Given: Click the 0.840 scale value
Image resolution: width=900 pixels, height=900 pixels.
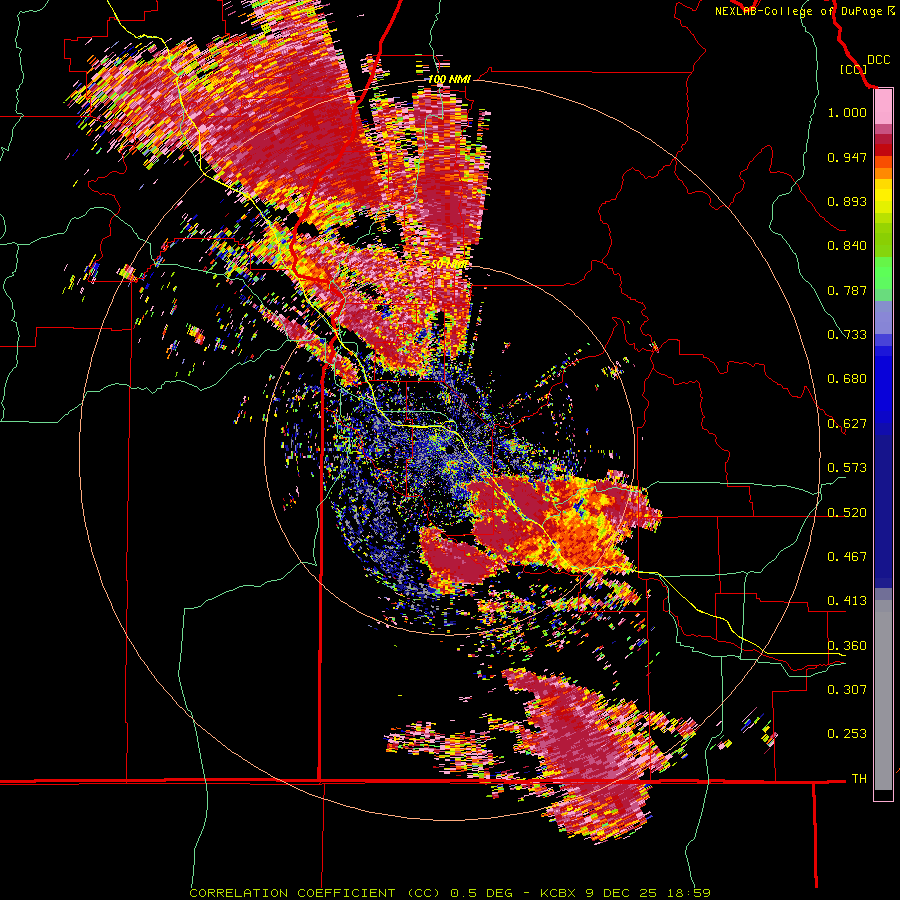Looking at the screenshot, I should (847, 246).
